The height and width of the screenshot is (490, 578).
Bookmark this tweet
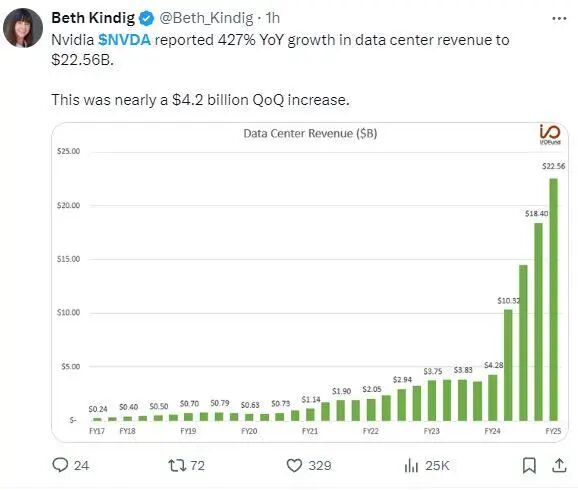[529, 465]
